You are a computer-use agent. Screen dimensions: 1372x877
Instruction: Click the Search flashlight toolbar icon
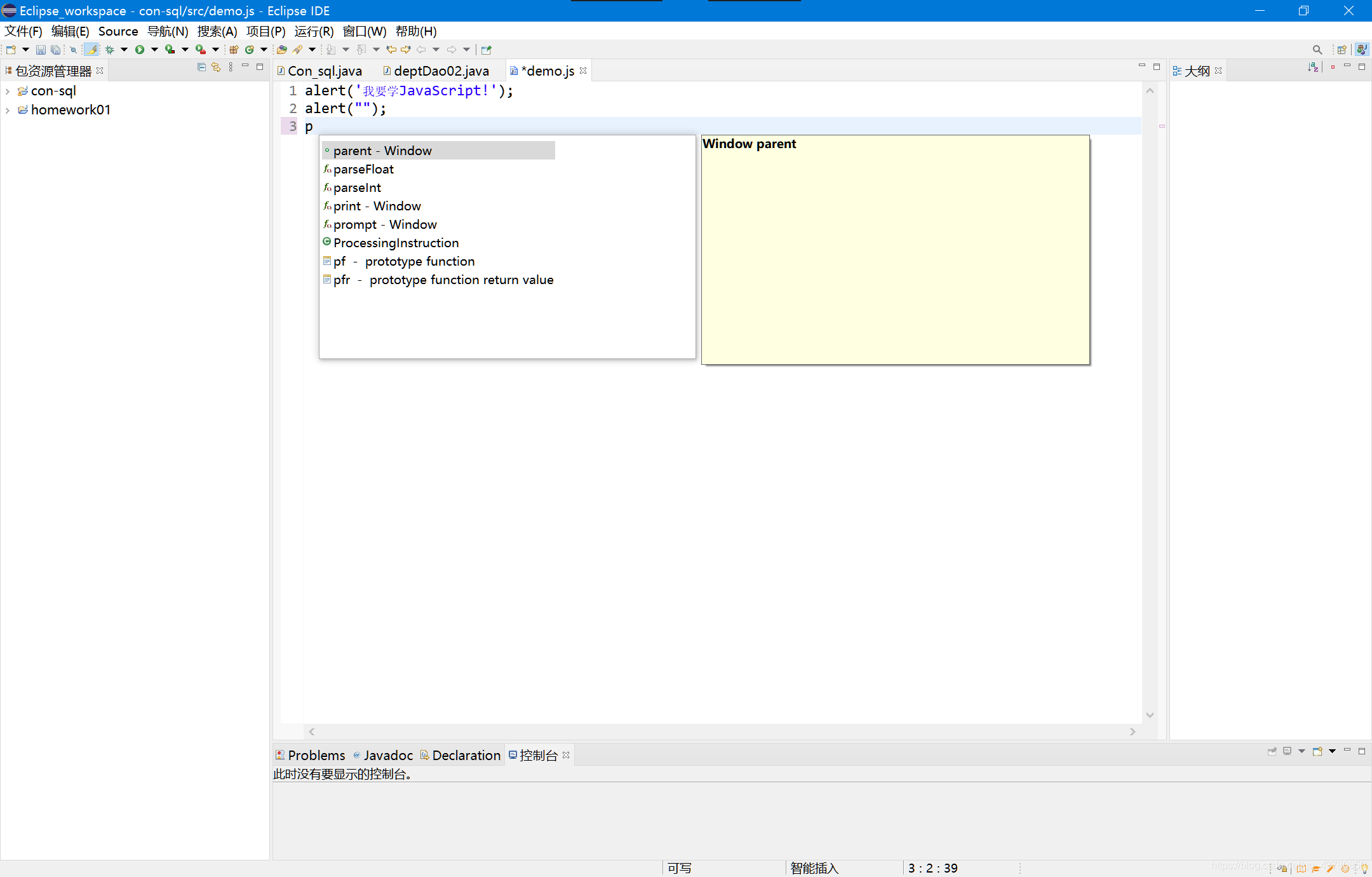297,50
